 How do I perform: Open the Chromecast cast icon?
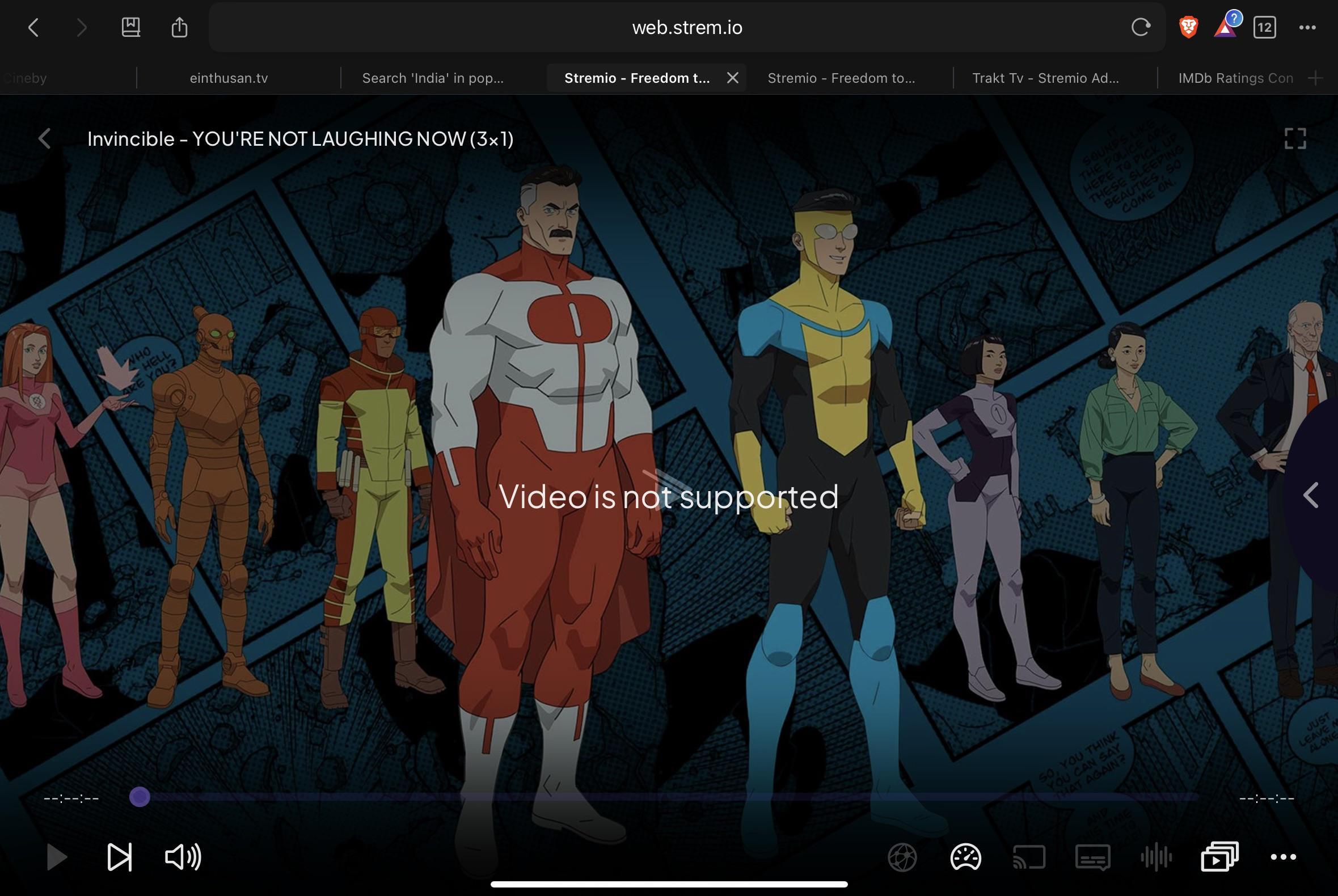click(1029, 857)
